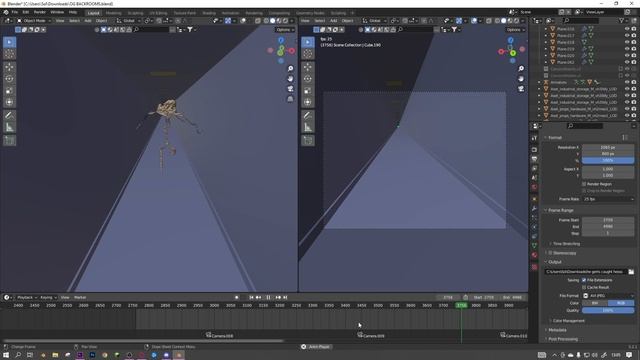Click the pan hand icon in left viewport

point(290,78)
